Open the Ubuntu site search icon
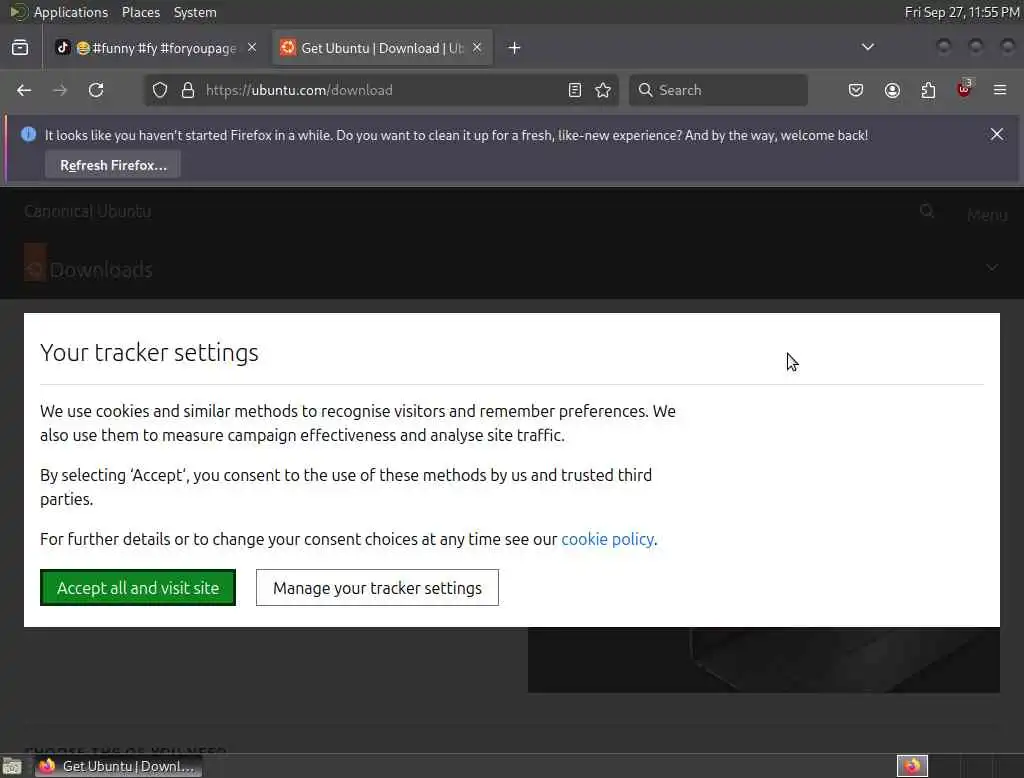The image size is (1024, 778). (x=927, y=211)
